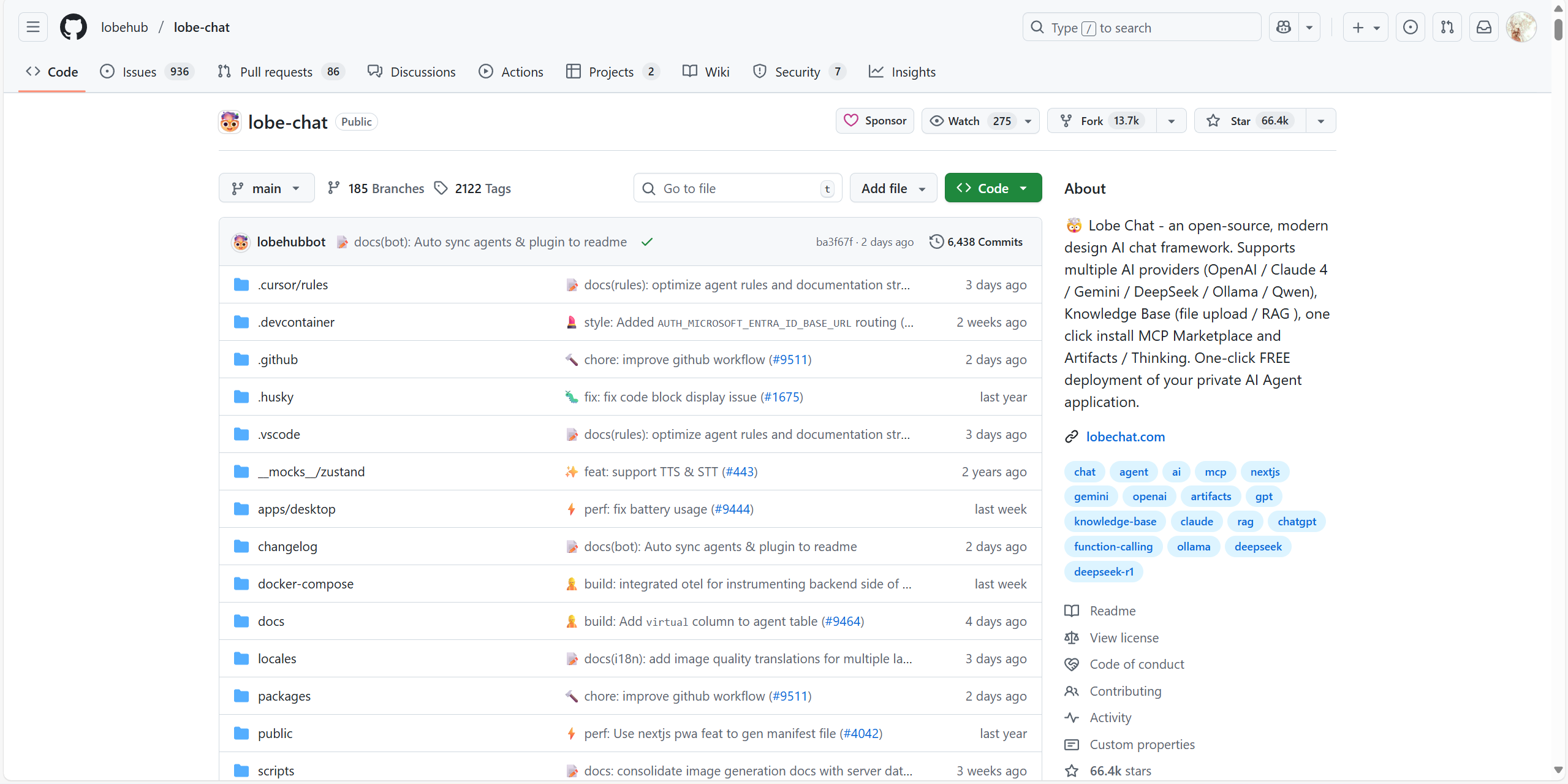This screenshot has width=1568, height=784.
Task: Click the green commit status checkmark
Action: coord(646,242)
